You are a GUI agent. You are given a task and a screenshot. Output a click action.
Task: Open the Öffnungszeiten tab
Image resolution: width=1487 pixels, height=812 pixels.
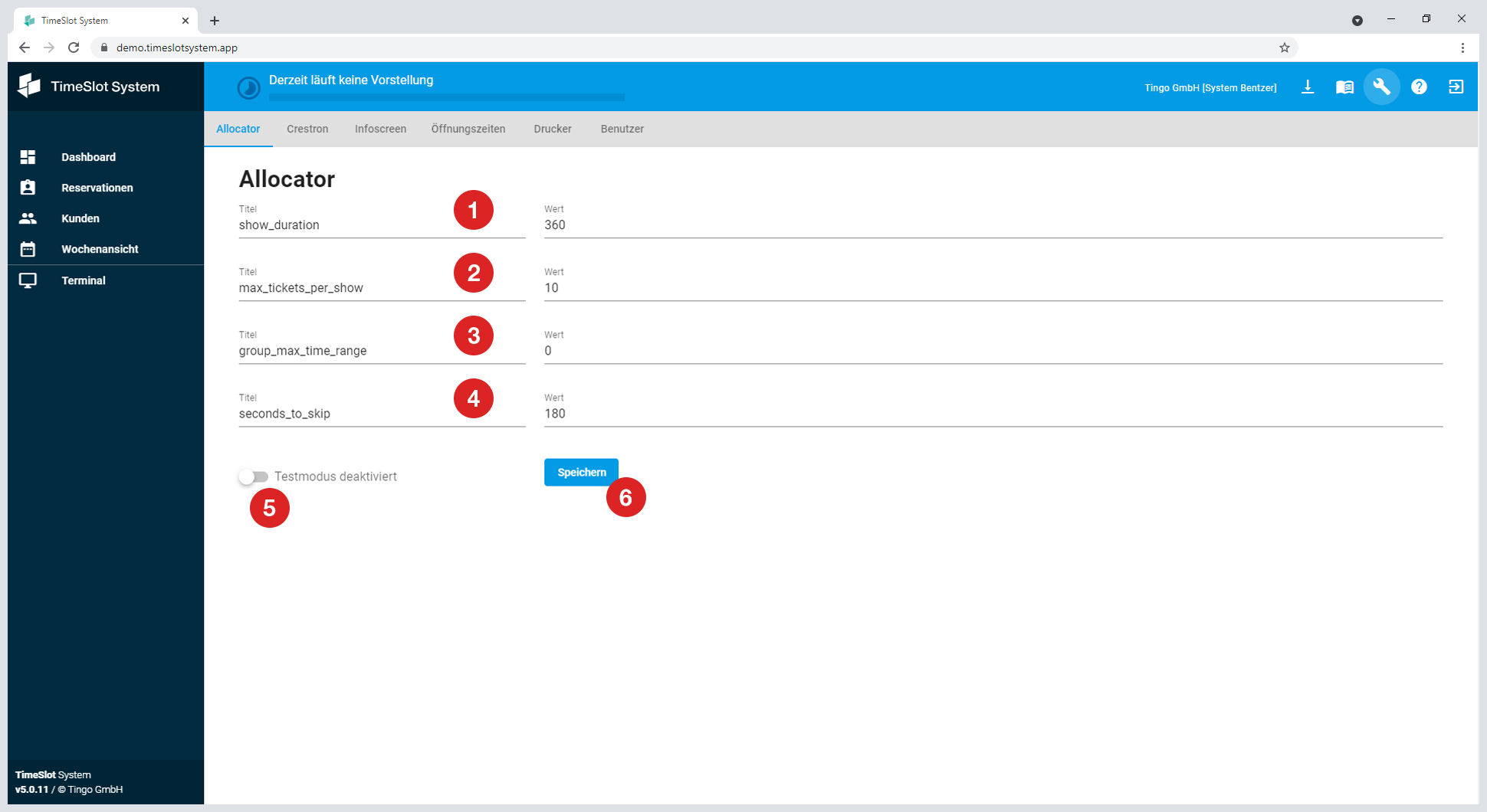click(x=468, y=129)
